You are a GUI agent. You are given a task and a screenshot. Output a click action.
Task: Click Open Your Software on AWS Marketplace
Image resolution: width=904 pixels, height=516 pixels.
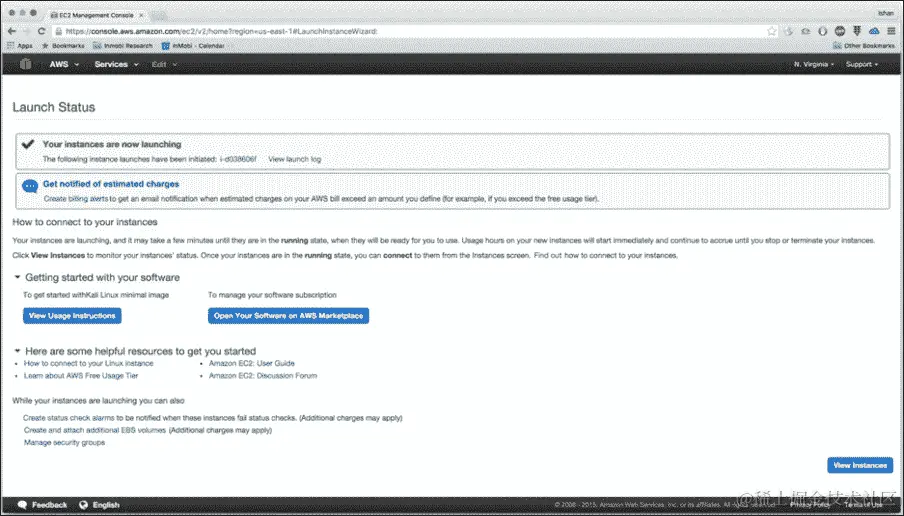(288, 316)
